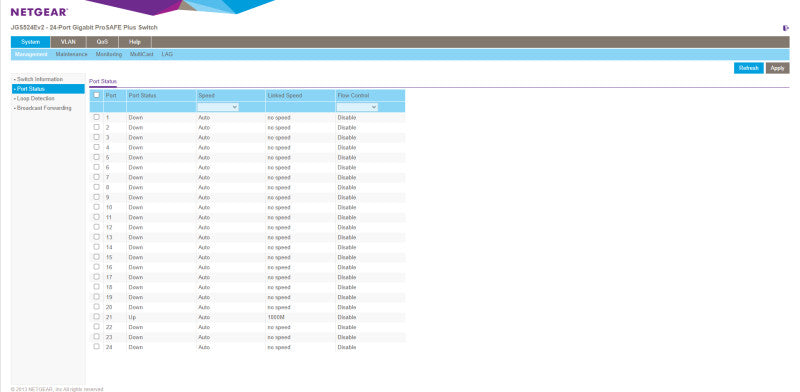Open the QoS tab
The height and width of the screenshot is (392, 800).
(102, 42)
